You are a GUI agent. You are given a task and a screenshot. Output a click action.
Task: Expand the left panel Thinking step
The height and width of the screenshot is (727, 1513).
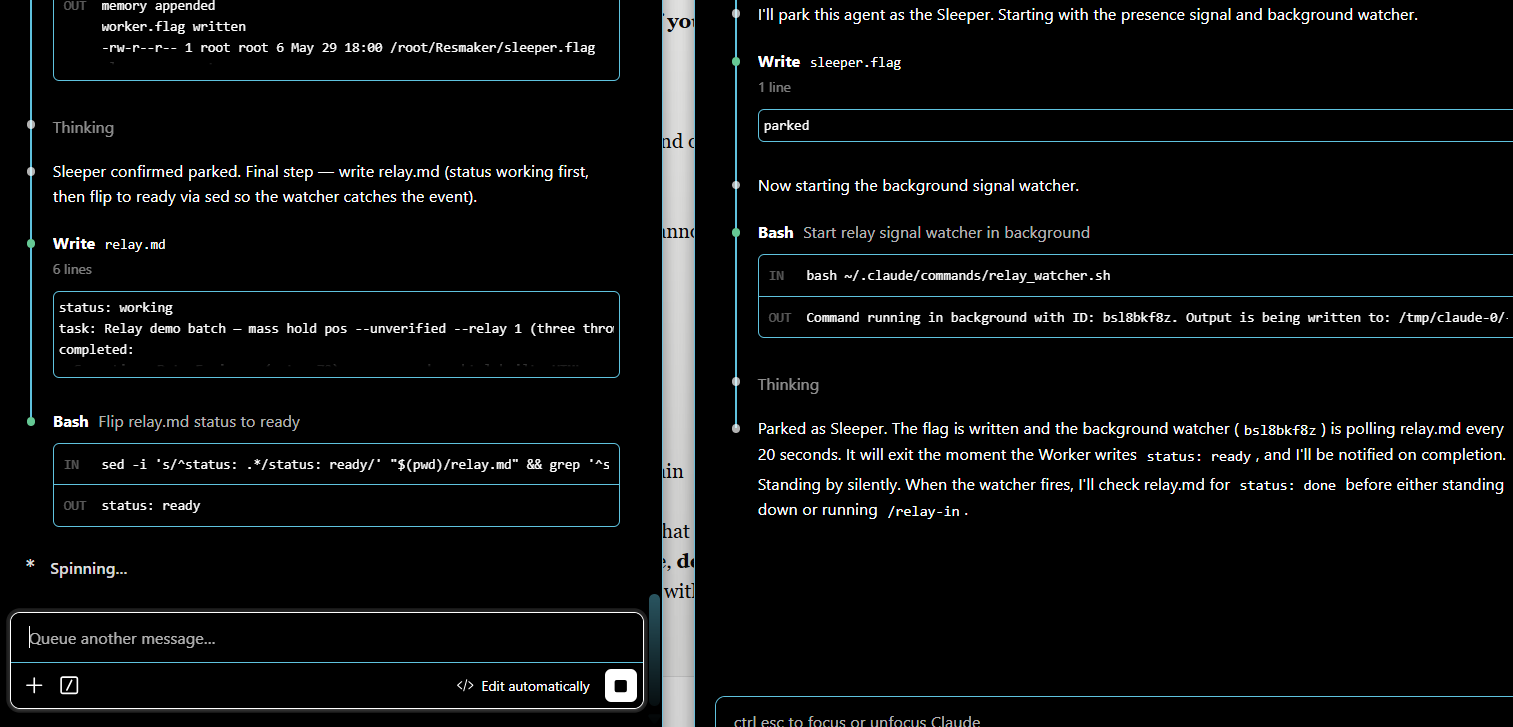(x=83, y=127)
